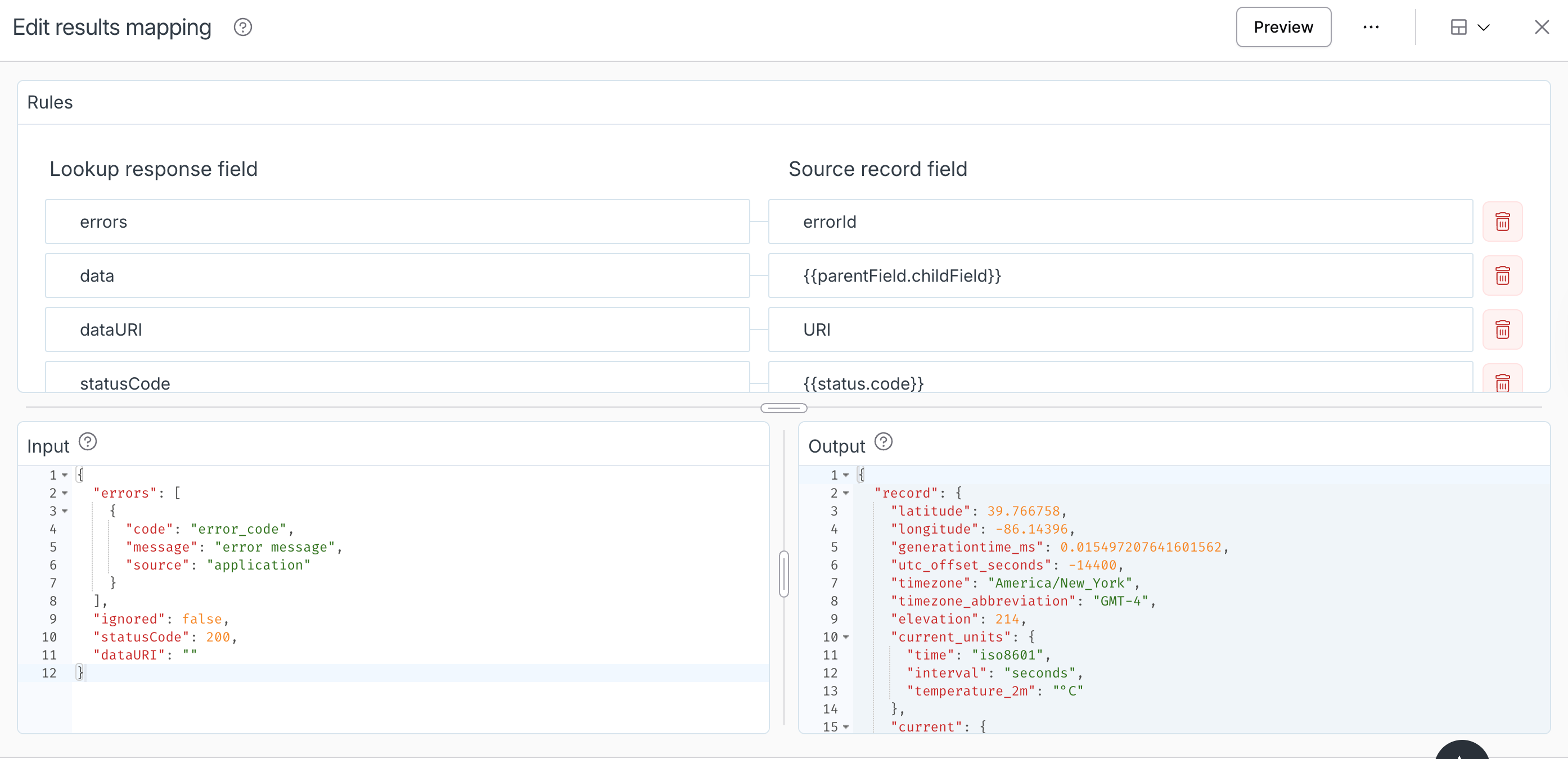
Task: Click the elevation value 214
Action: [x=1007, y=619]
